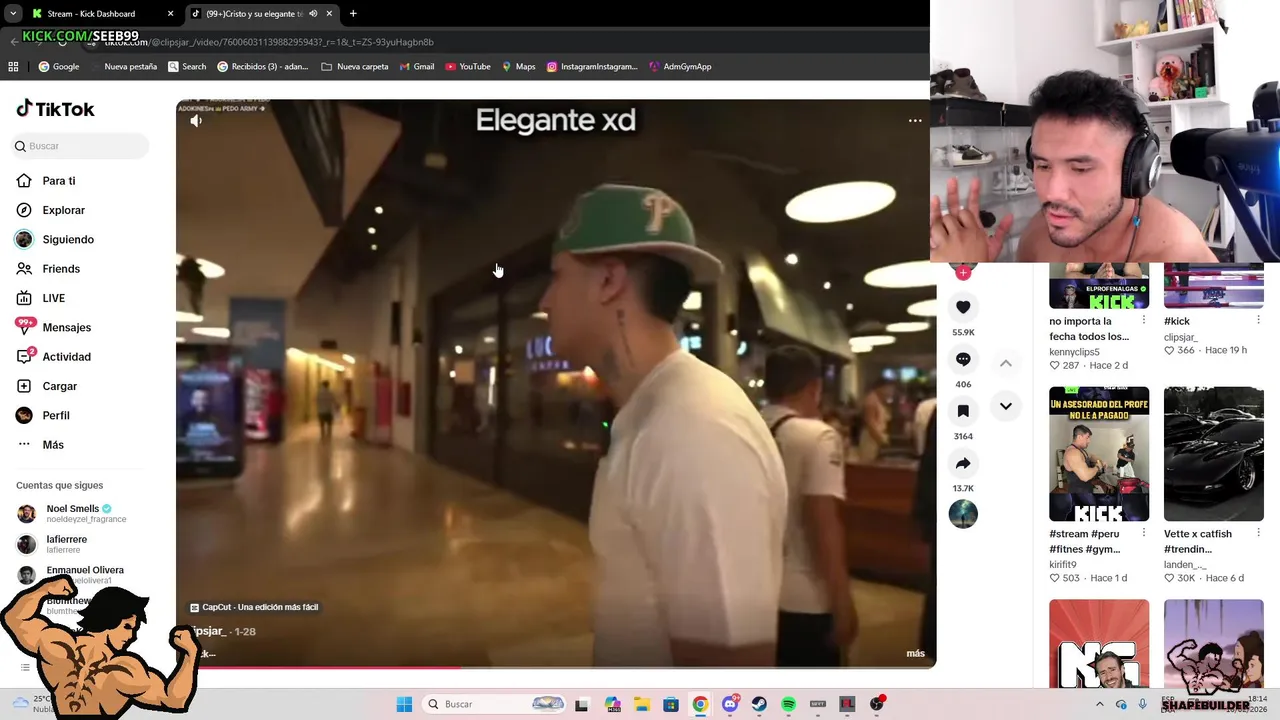Image resolution: width=1280 pixels, height=720 pixels.
Task: Open the tab search dropdown
Action: pyautogui.click(x=13, y=14)
